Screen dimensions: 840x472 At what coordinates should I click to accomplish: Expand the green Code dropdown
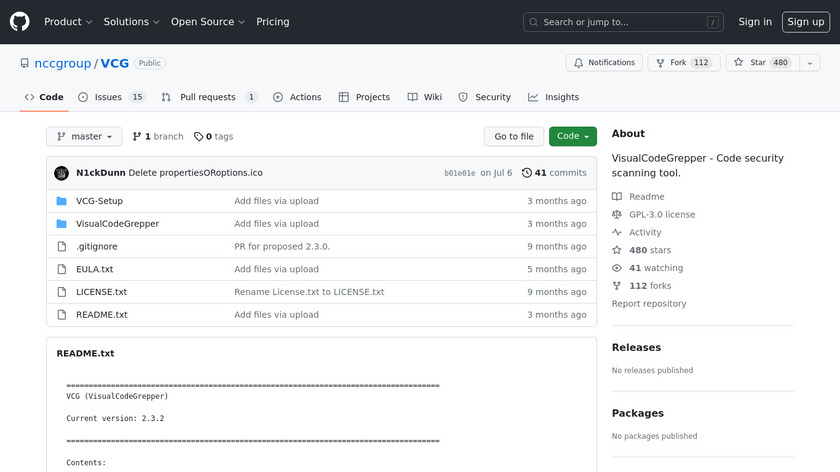tap(572, 137)
